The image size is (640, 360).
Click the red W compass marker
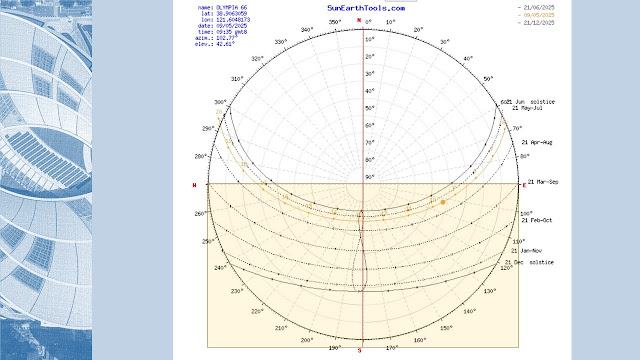[x=194, y=185]
